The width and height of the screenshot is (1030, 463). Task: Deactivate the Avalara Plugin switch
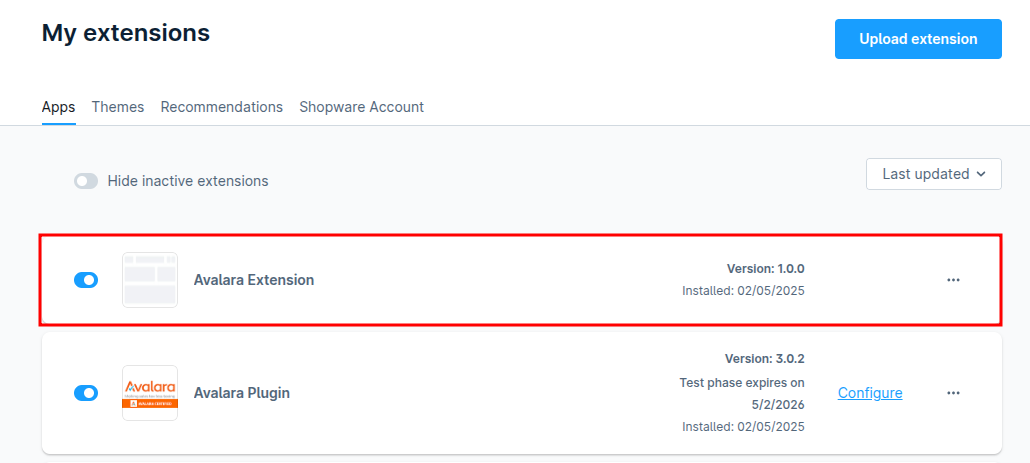point(86,393)
